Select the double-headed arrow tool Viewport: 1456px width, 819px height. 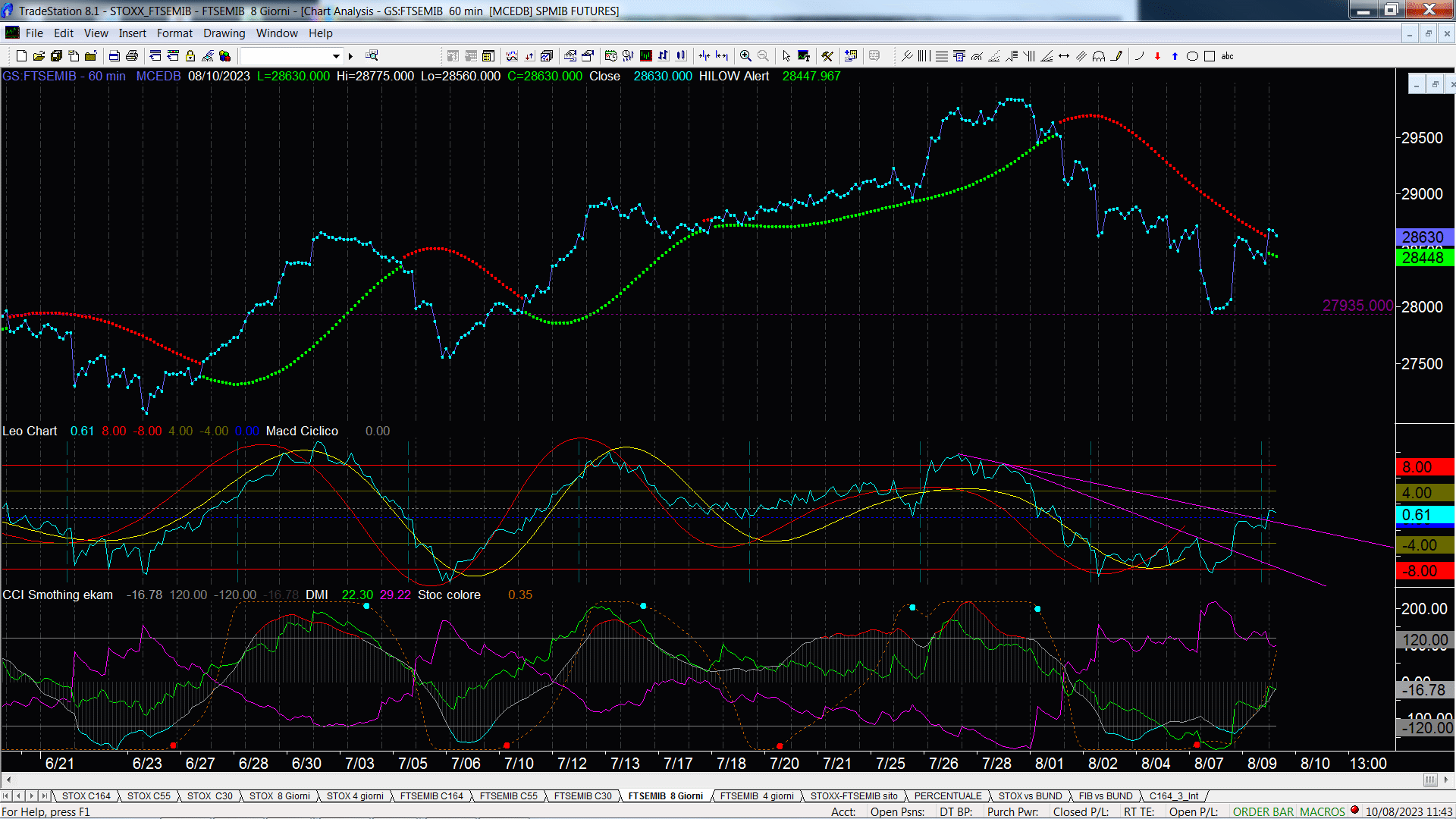(1064, 55)
